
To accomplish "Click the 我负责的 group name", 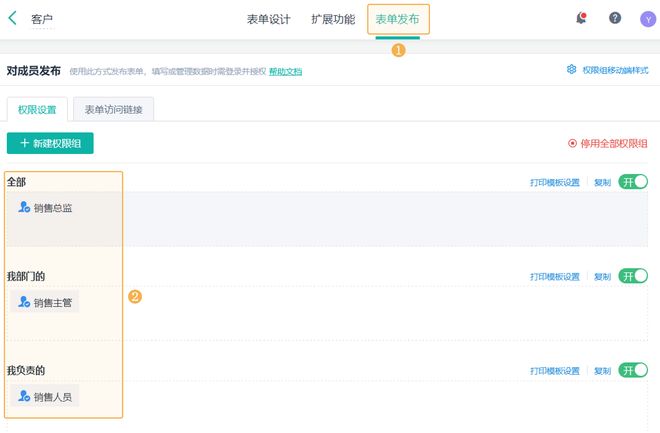I will pos(26,370).
